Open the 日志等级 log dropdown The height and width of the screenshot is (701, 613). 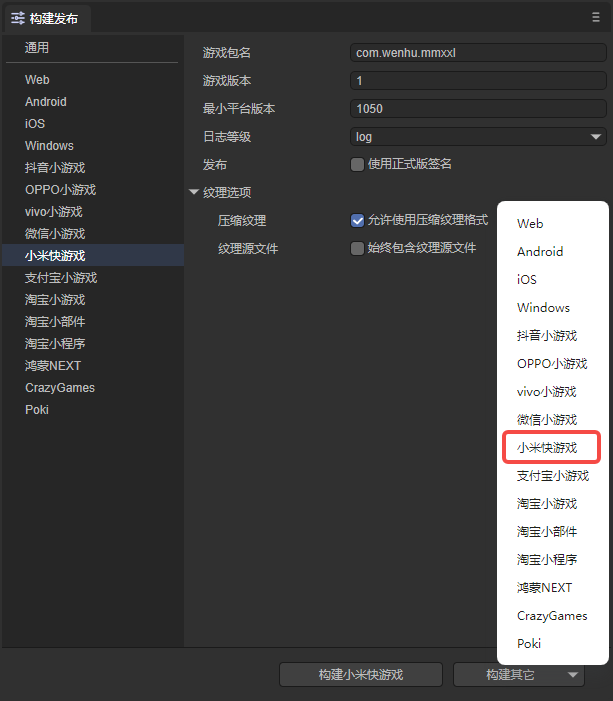[x=478, y=137]
